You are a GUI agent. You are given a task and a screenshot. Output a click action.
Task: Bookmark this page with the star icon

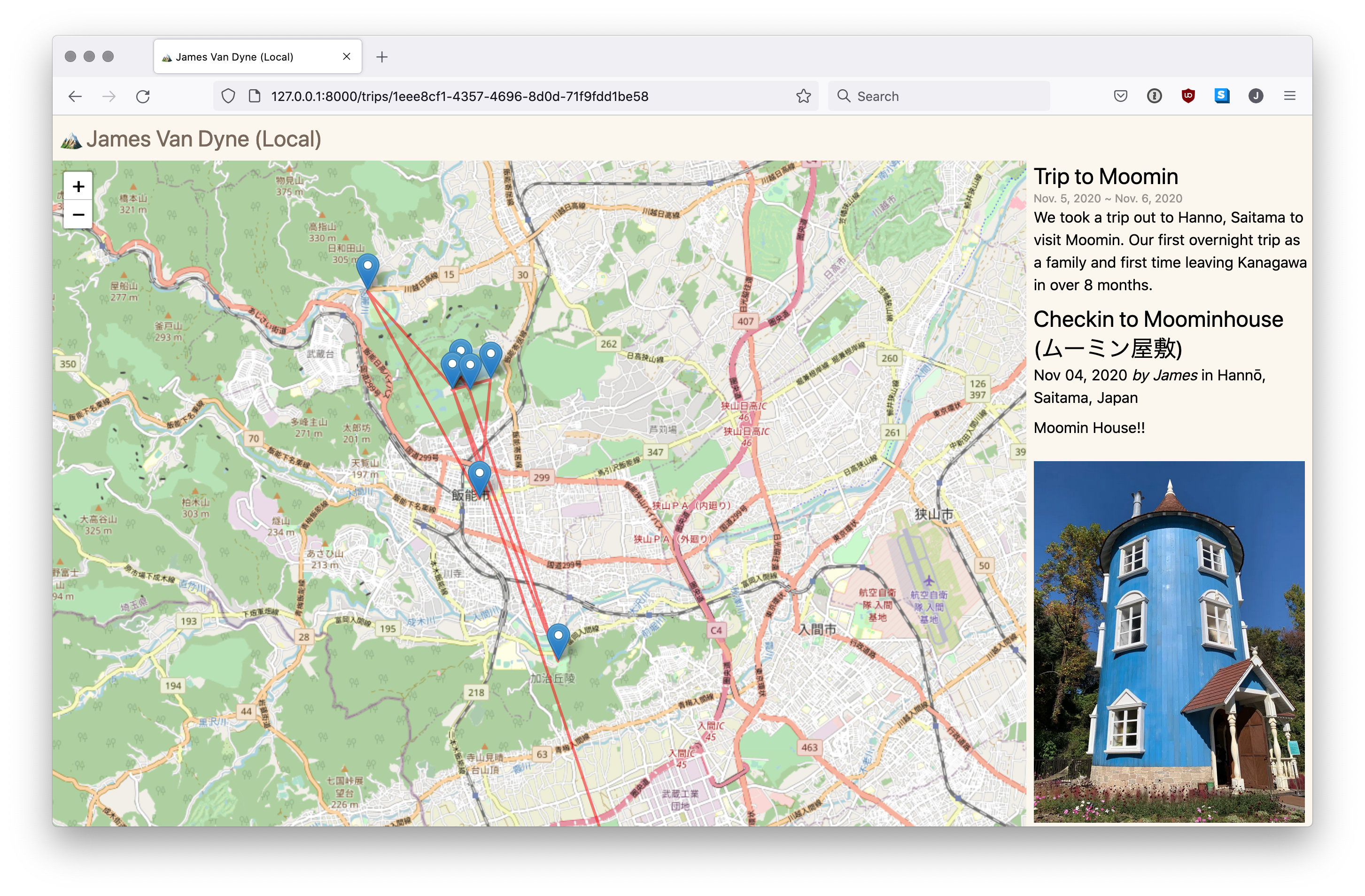tap(803, 96)
